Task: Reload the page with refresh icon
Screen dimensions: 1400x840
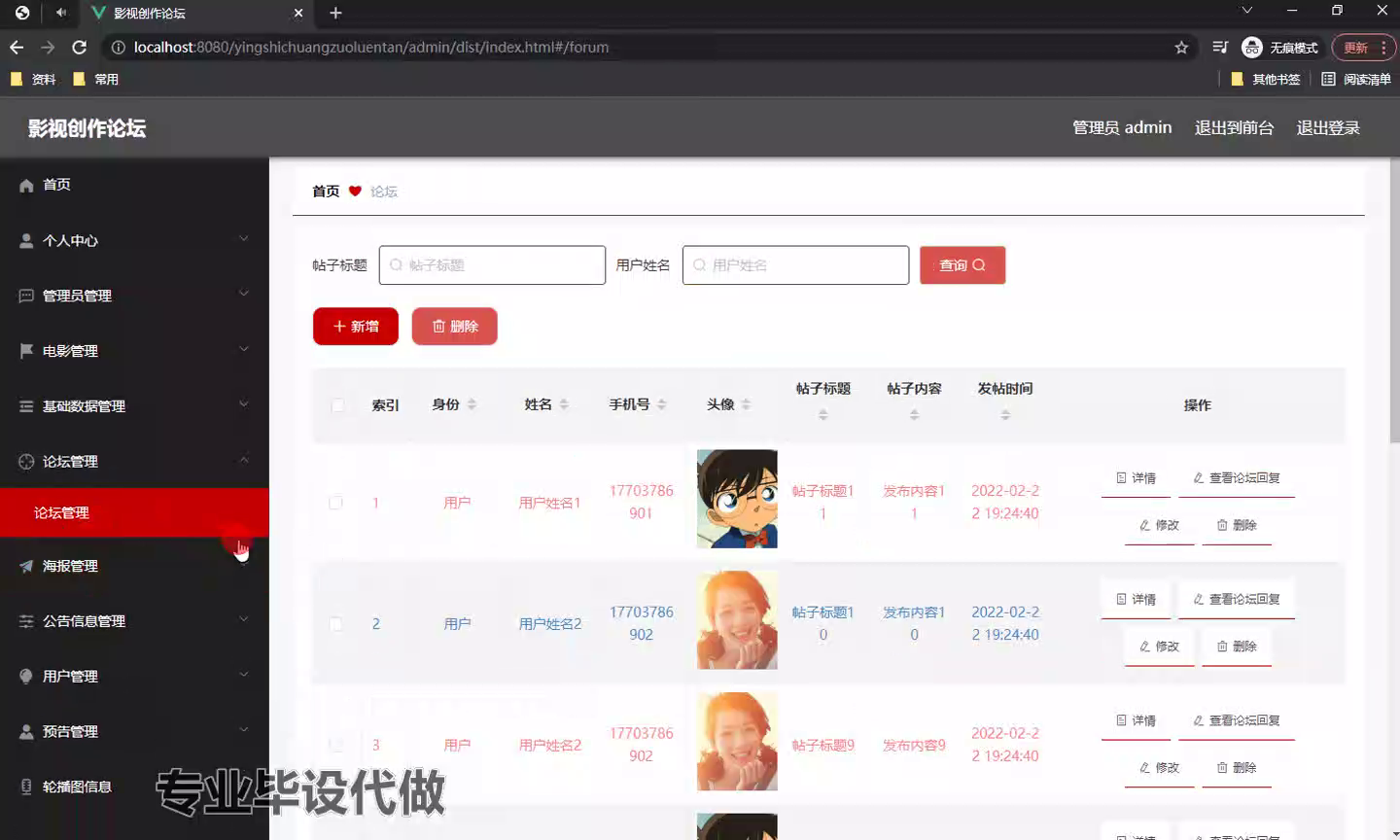Action: pyautogui.click(x=80, y=48)
